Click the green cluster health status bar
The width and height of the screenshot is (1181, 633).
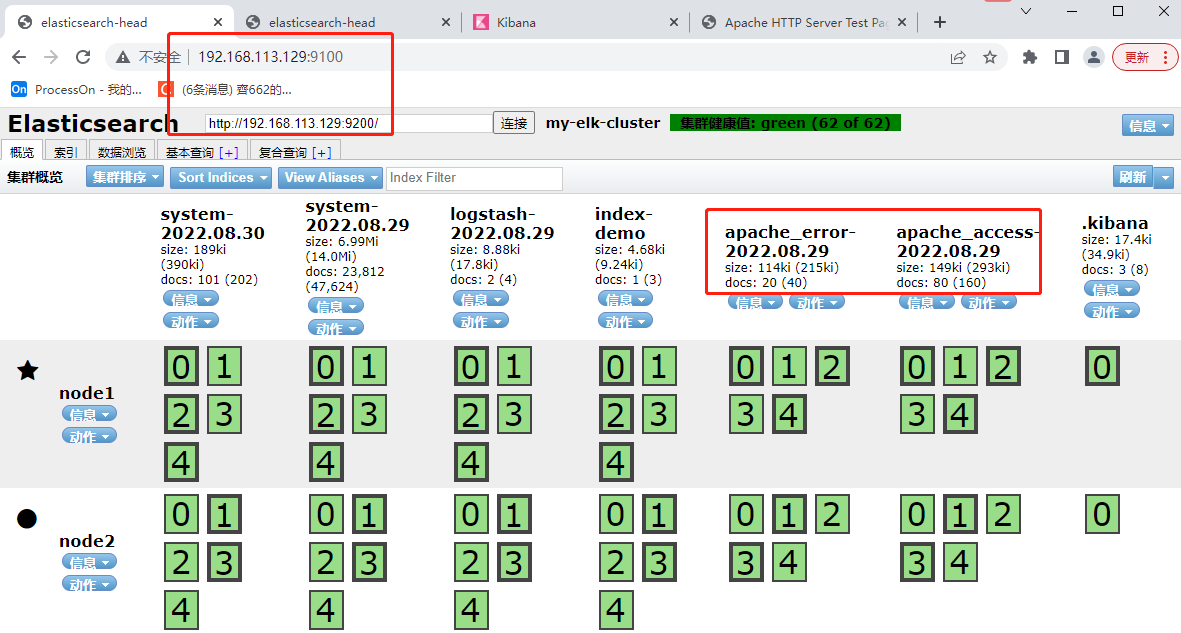[x=785, y=123]
